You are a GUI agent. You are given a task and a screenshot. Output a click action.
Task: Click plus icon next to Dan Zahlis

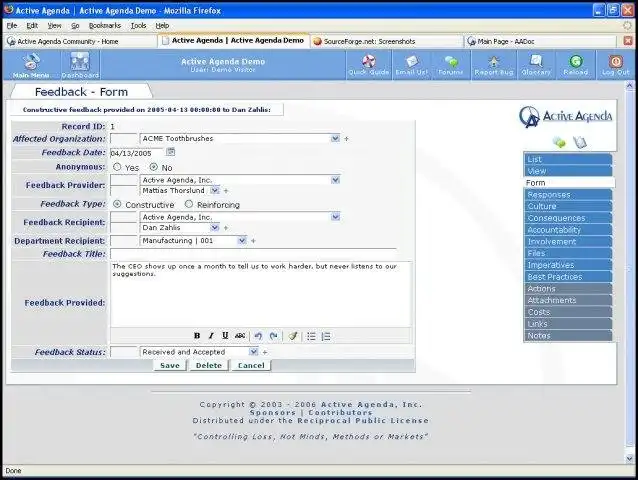pos(226,228)
